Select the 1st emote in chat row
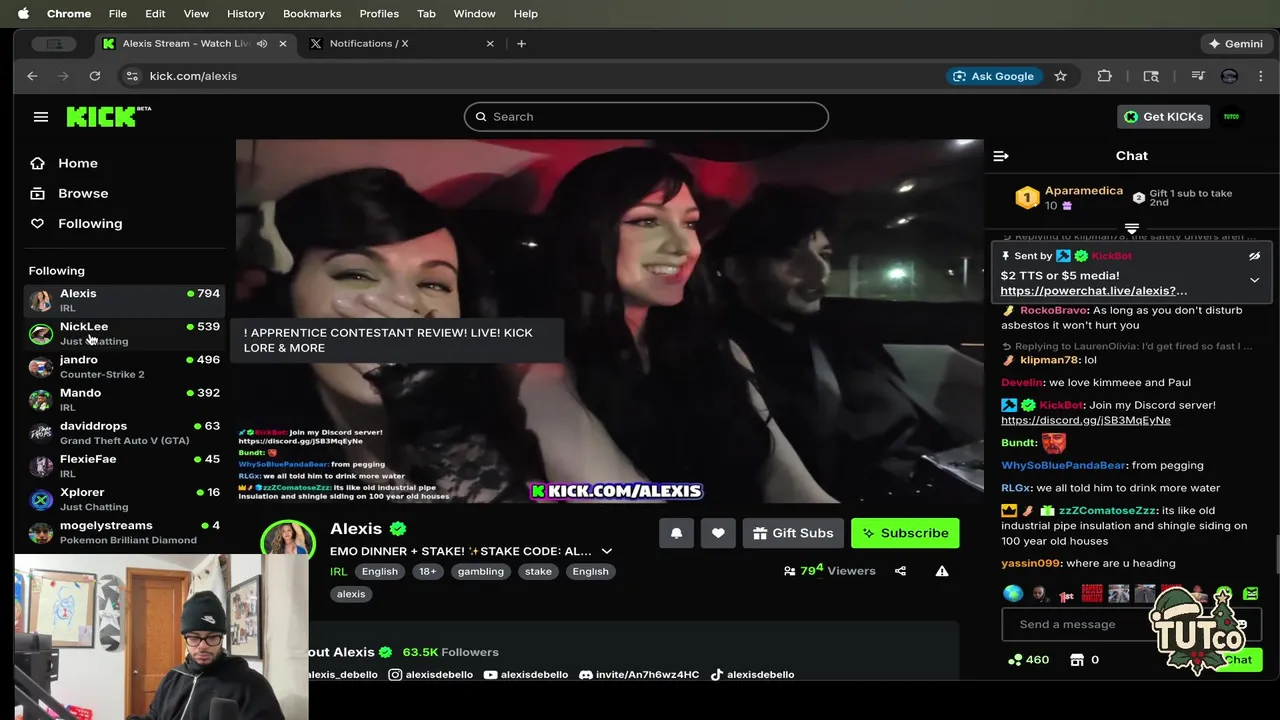The width and height of the screenshot is (1280, 720). (1067, 594)
